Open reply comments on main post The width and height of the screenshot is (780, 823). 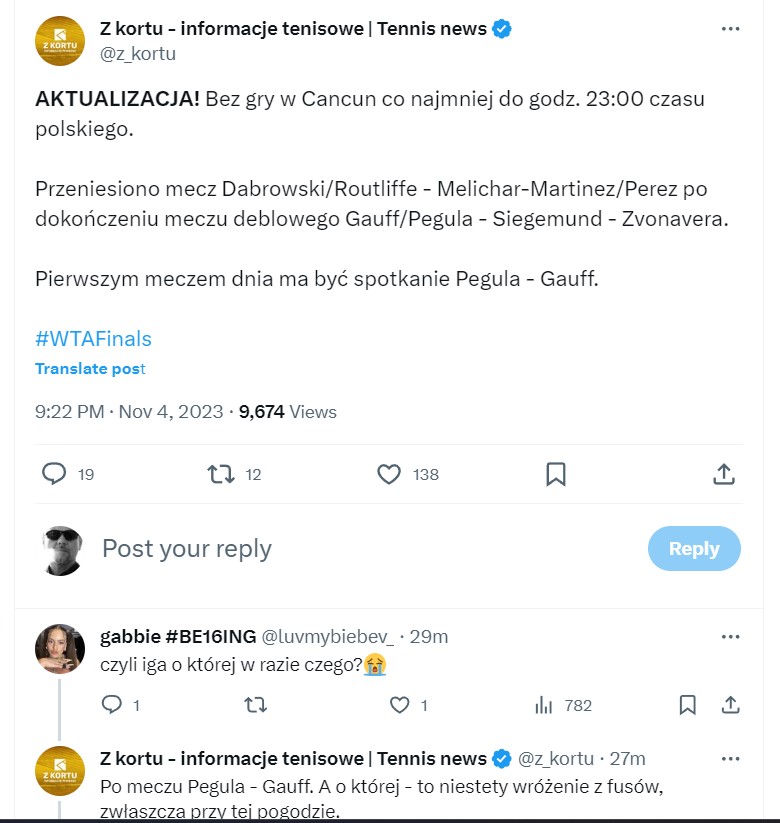pyautogui.click(x=54, y=474)
